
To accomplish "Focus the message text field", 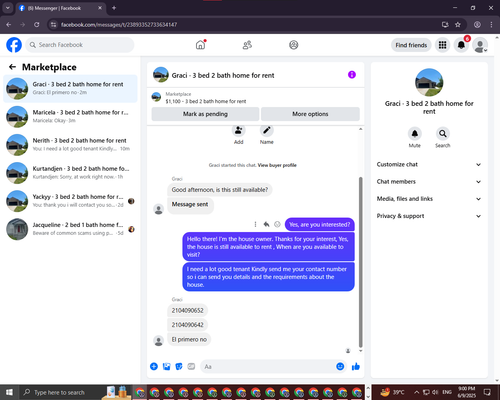I will tap(267, 367).
